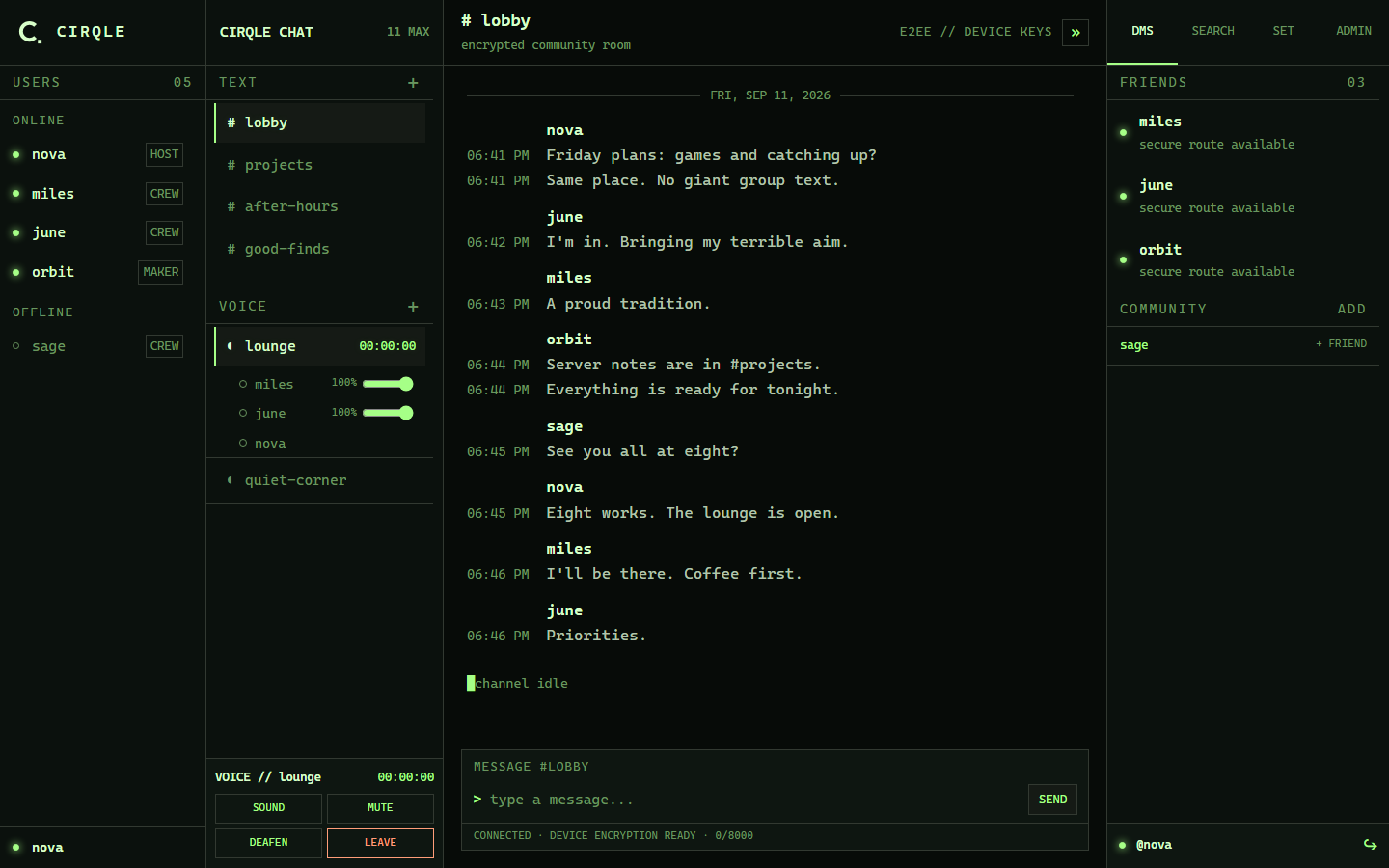Click the lounge timer 00:00:00 in channel row
Image resolution: width=1389 pixels, height=868 pixels.
(388, 346)
